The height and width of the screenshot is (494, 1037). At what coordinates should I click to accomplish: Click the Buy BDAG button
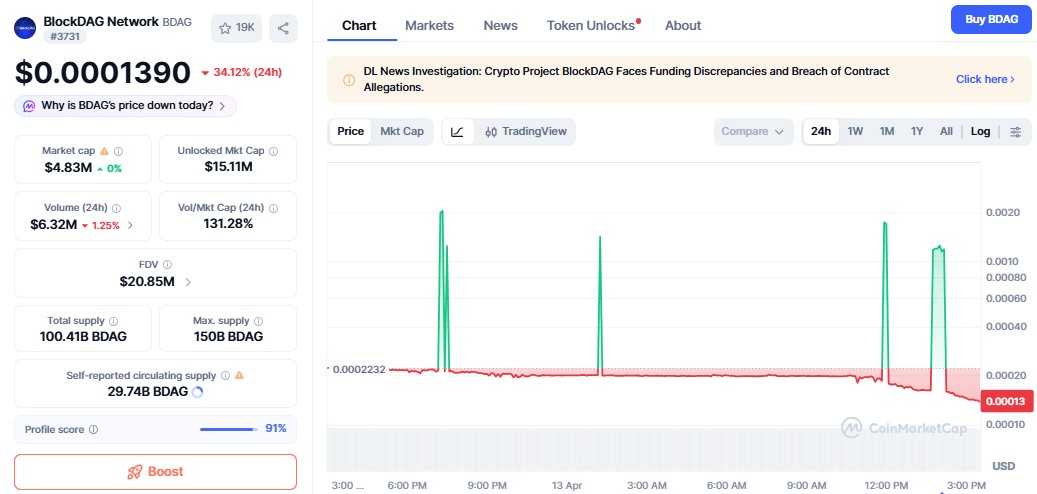point(991,19)
